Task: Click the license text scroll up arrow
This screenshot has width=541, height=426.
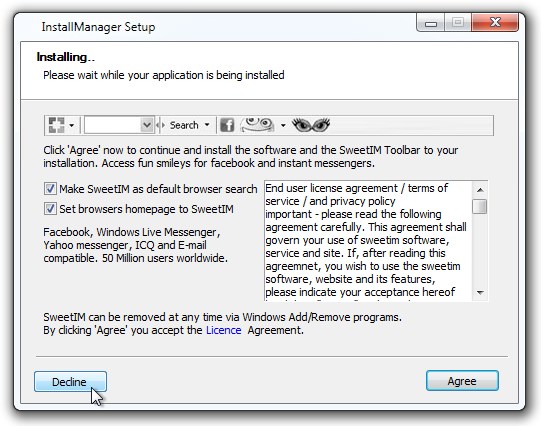Action: [x=480, y=190]
